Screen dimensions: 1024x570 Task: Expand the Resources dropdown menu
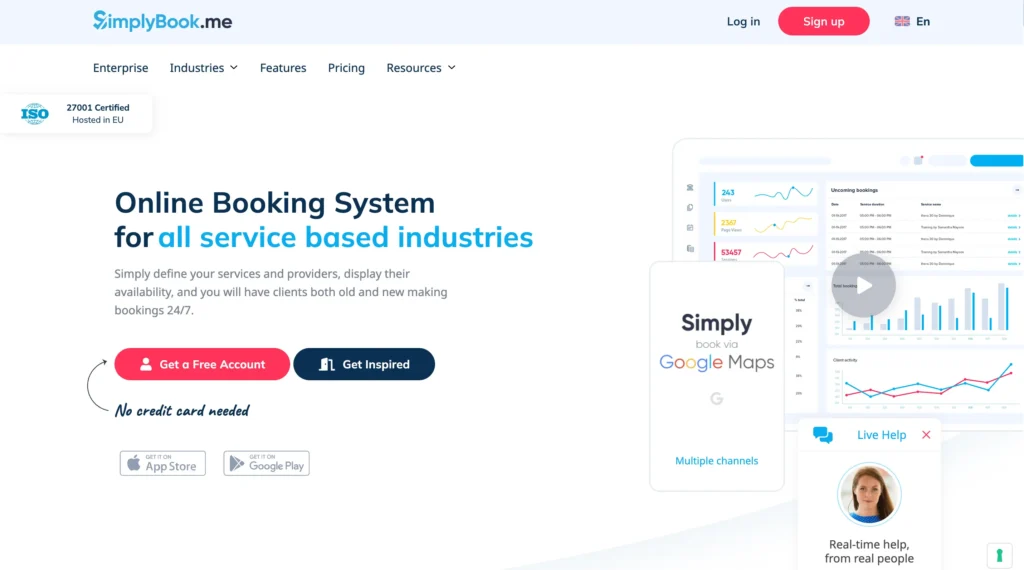point(421,68)
